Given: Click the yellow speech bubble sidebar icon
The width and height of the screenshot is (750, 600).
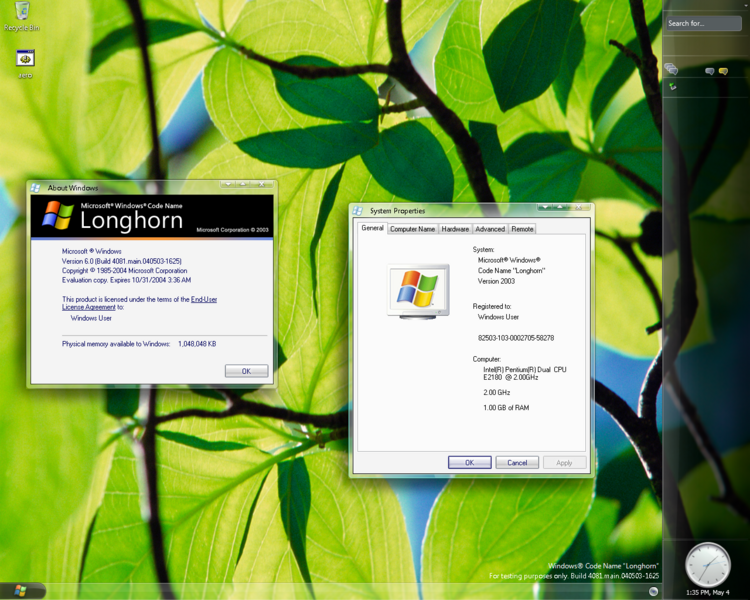Looking at the screenshot, I should pyautogui.click(x=723, y=71).
